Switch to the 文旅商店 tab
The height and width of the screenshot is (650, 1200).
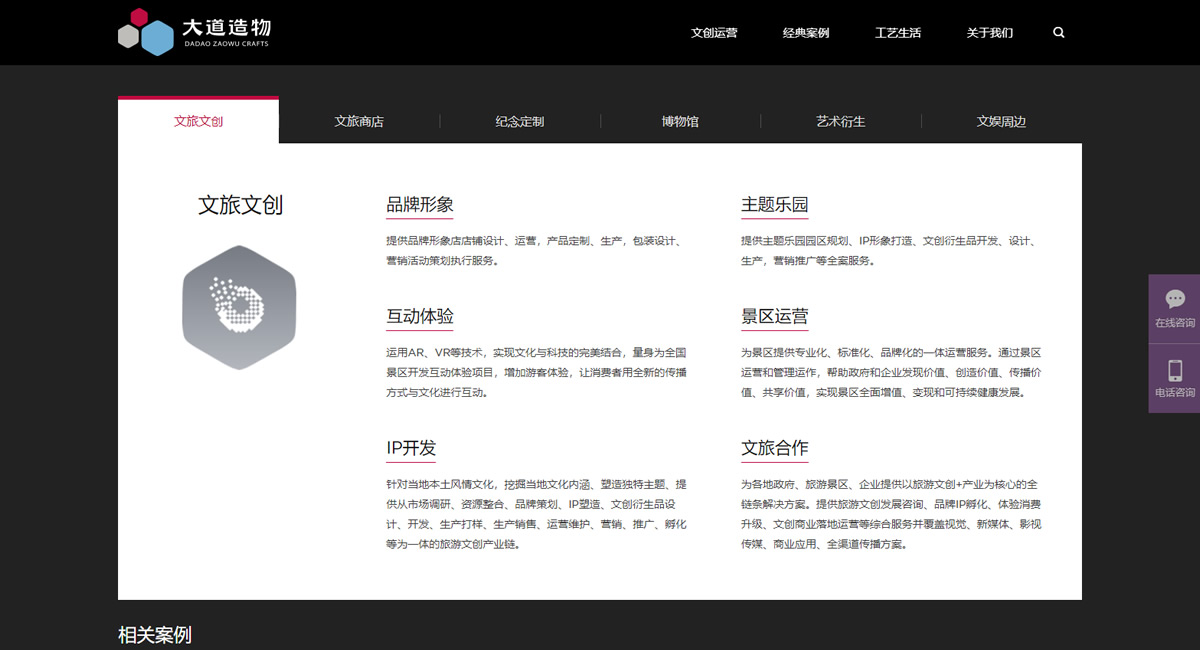[359, 122]
